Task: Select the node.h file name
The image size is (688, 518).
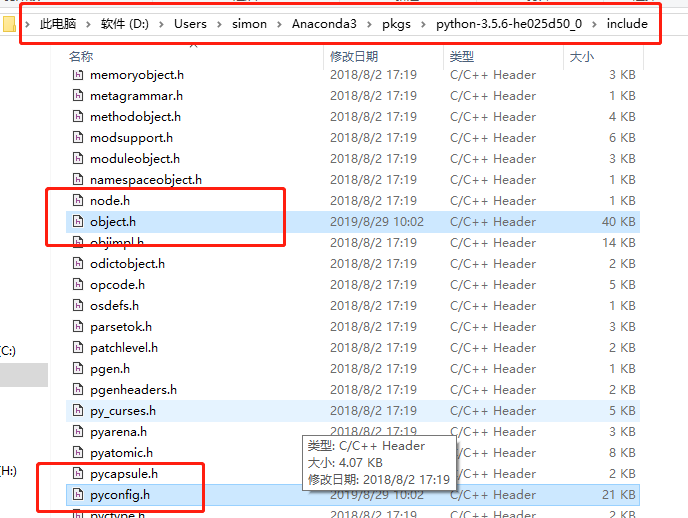Action: pos(110,201)
